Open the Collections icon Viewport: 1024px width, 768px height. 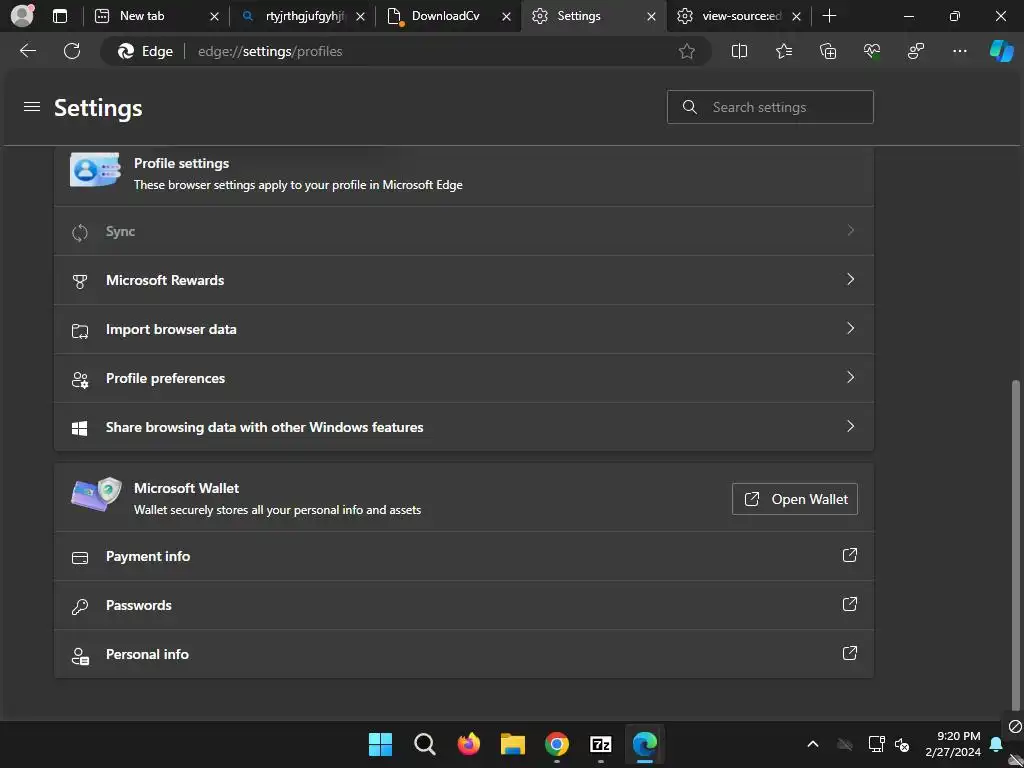pyautogui.click(x=827, y=51)
